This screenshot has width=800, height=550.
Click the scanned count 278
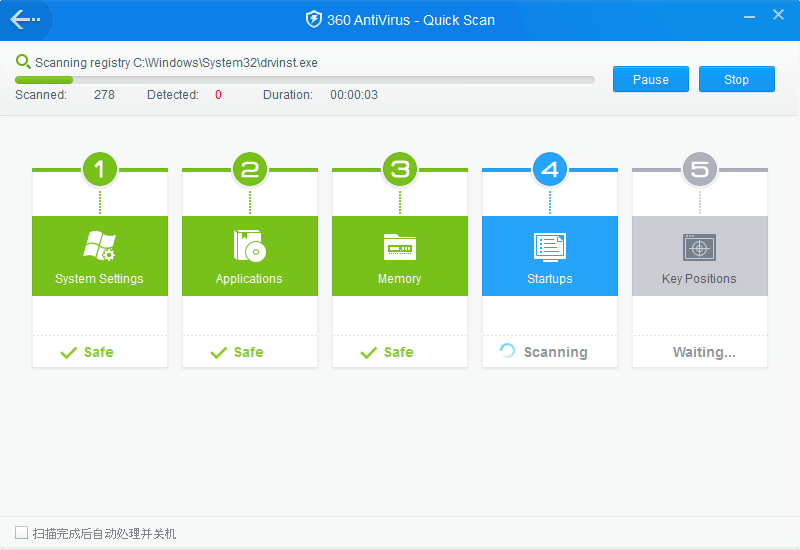coord(104,95)
